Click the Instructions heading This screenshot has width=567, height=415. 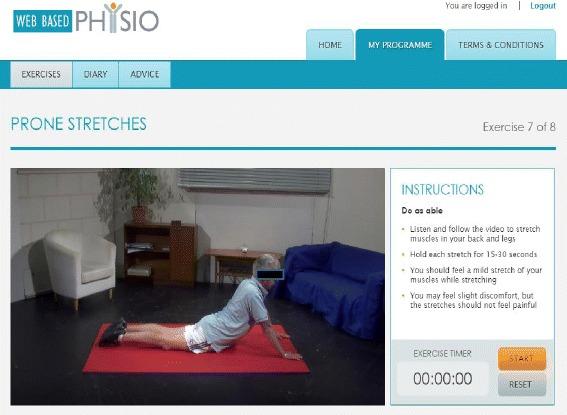pyautogui.click(x=442, y=190)
